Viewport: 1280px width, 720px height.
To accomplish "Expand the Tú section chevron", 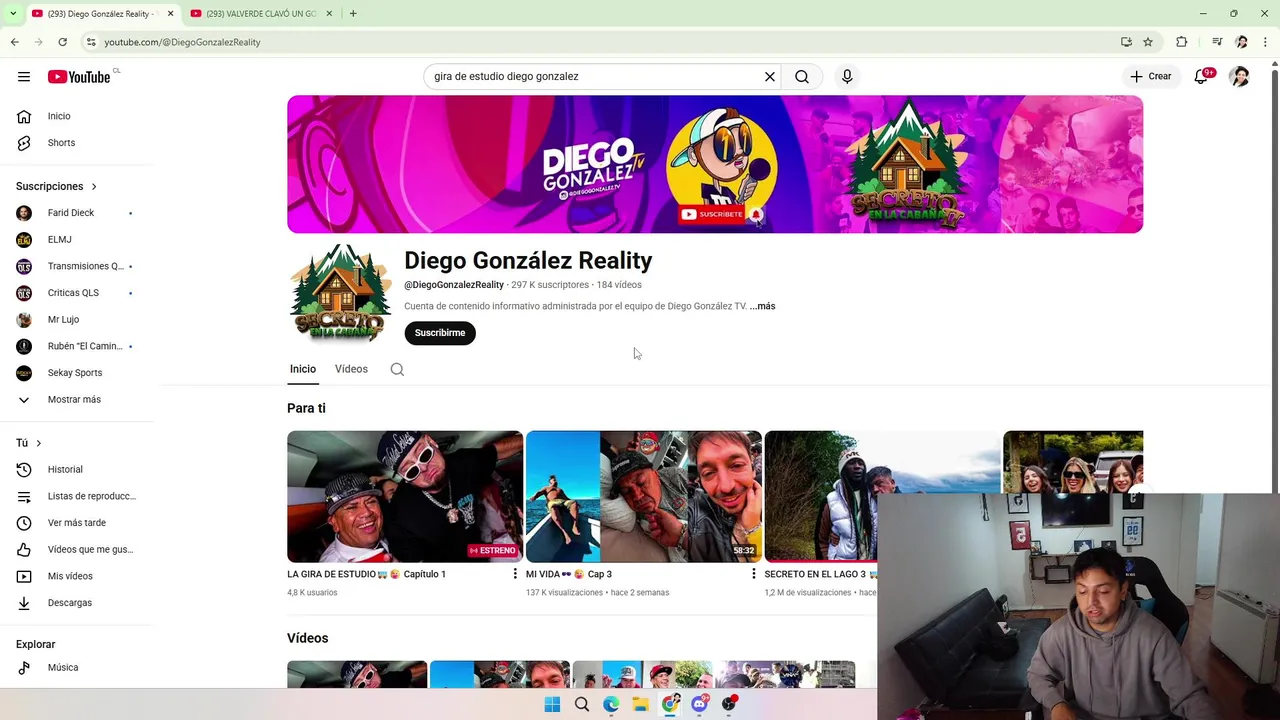I will (39, 443).
